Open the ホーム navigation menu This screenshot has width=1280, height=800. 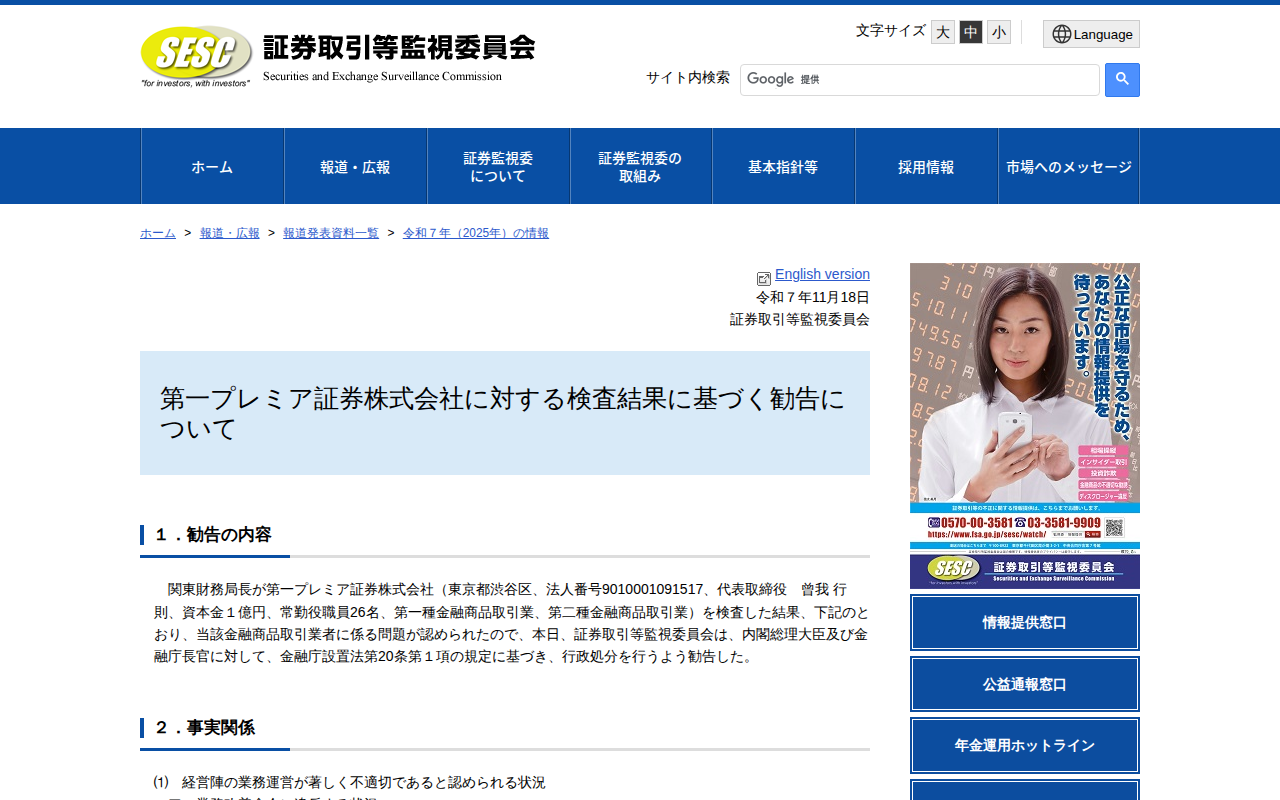[212, 167]
